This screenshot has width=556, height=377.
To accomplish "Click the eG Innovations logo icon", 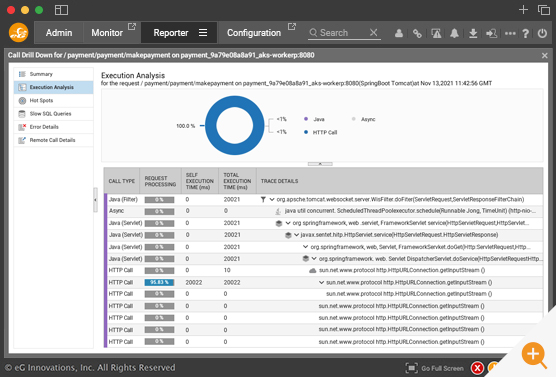I will point(18,33).
